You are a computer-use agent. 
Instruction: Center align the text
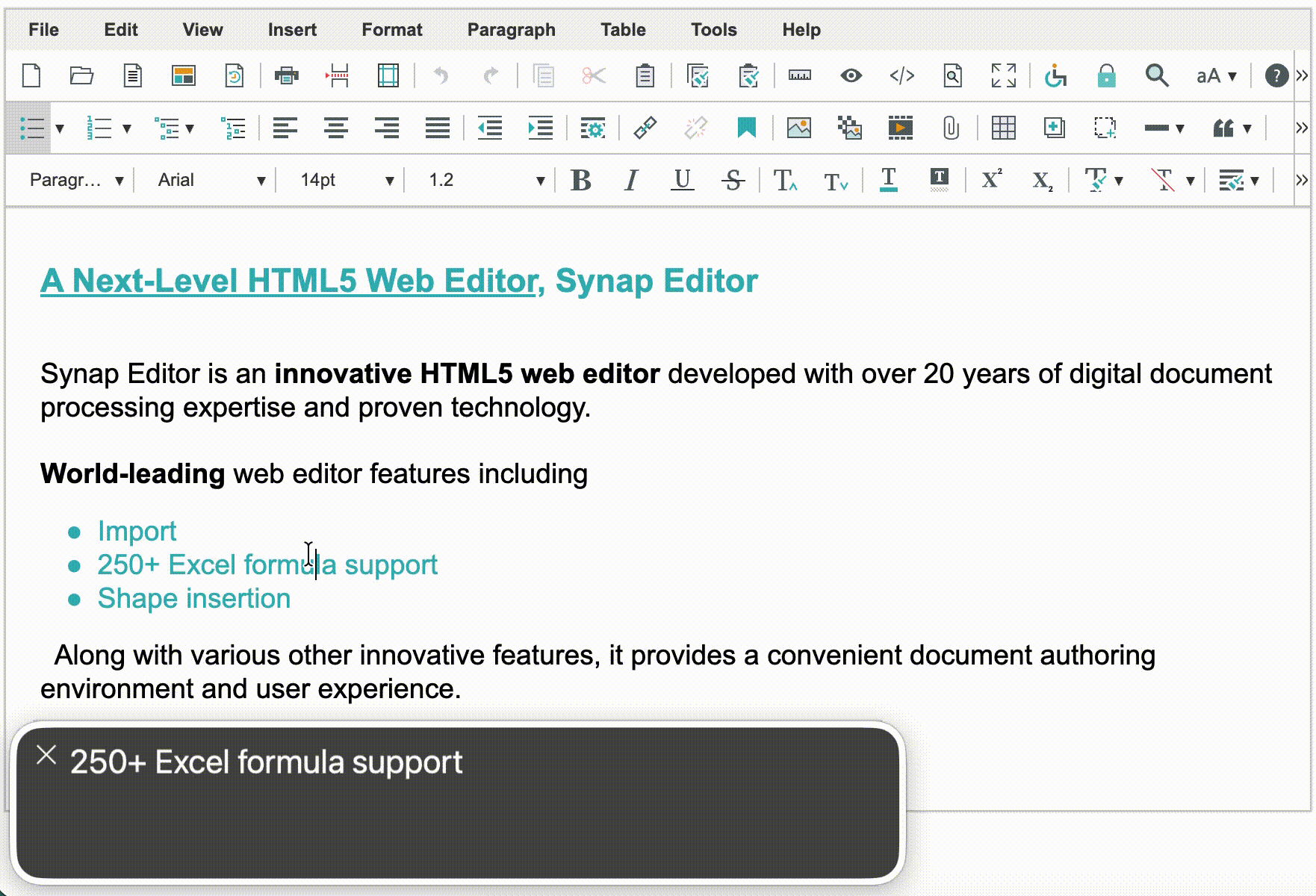tap(335, 128)
